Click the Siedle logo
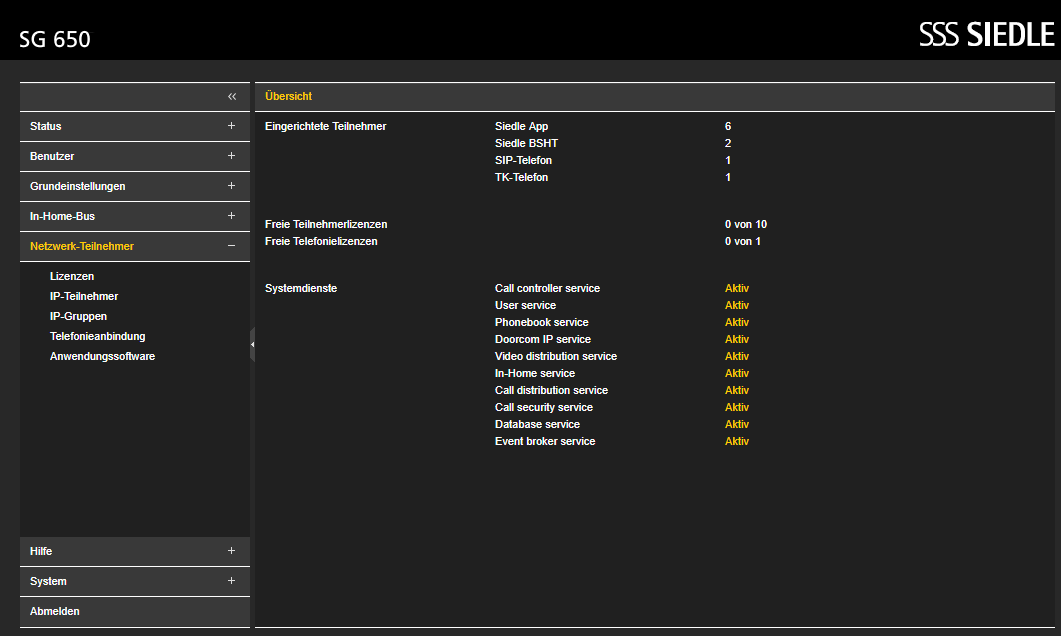 click(987, 35)
